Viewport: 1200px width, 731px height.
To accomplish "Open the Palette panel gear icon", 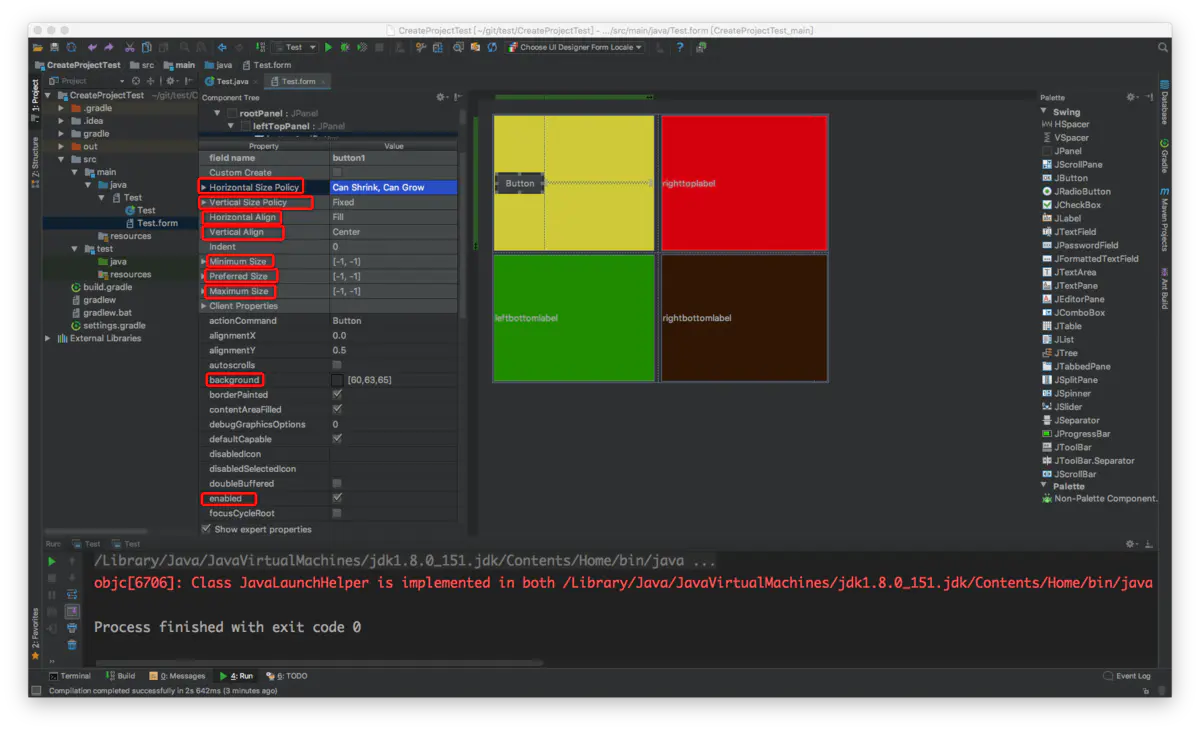I will [x=1132, y=97].
